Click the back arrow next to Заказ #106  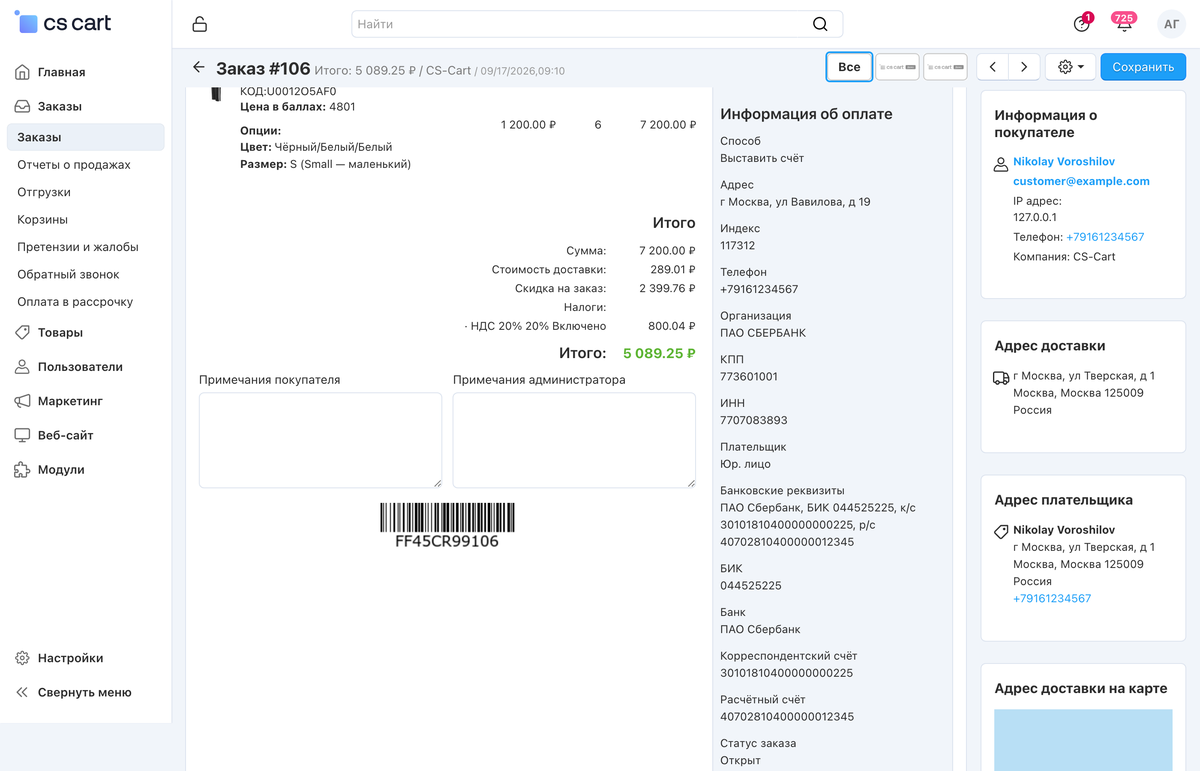(x=198, y=67)
